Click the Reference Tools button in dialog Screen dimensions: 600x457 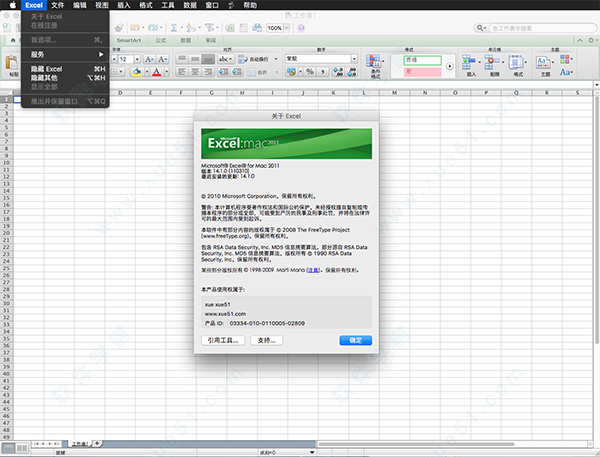pyautogui.click(x=223, y=340)
